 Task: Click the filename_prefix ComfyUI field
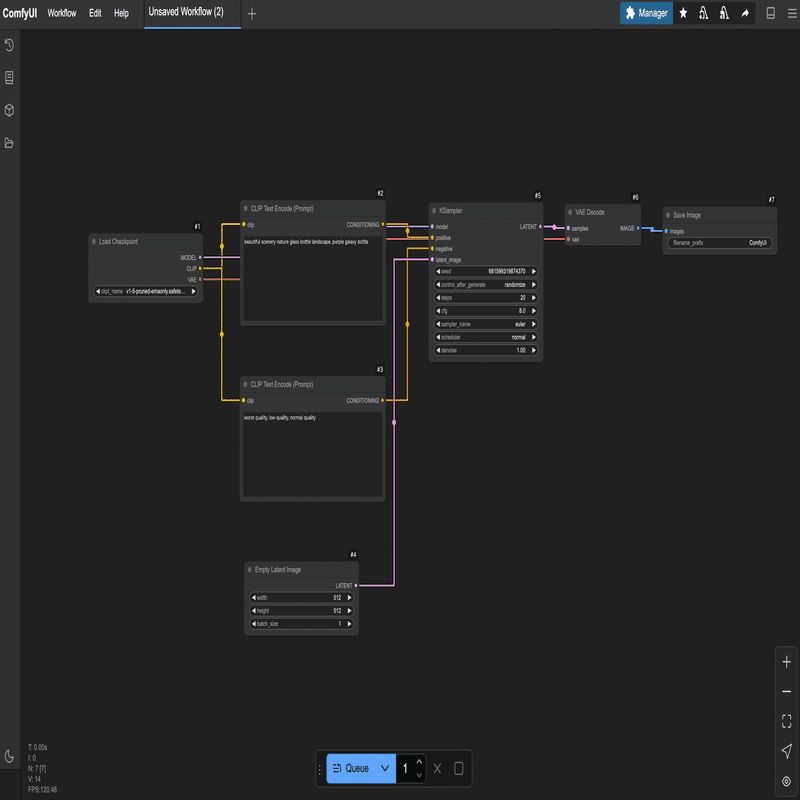(720, 243)
